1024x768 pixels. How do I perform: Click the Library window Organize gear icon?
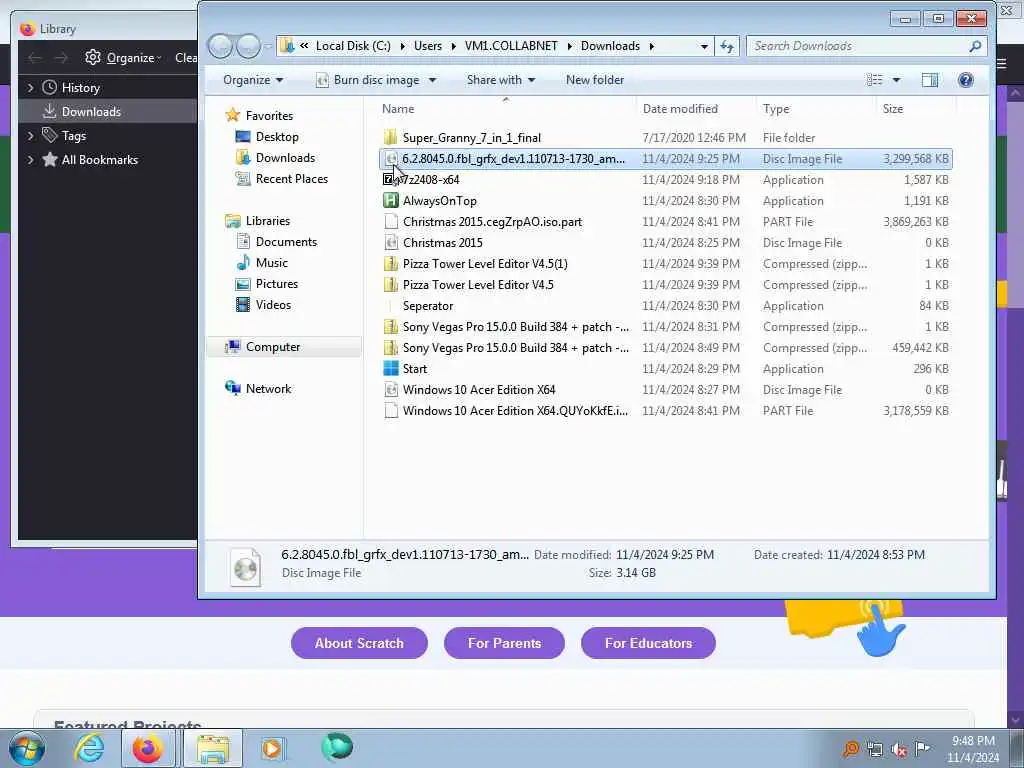[93, 57]
